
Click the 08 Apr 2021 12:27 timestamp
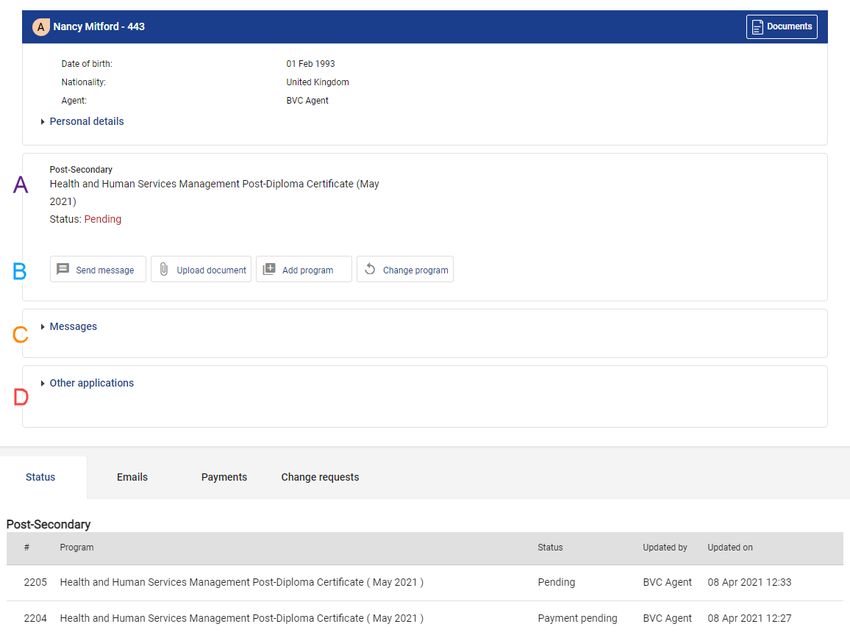[x=749, y=618]
